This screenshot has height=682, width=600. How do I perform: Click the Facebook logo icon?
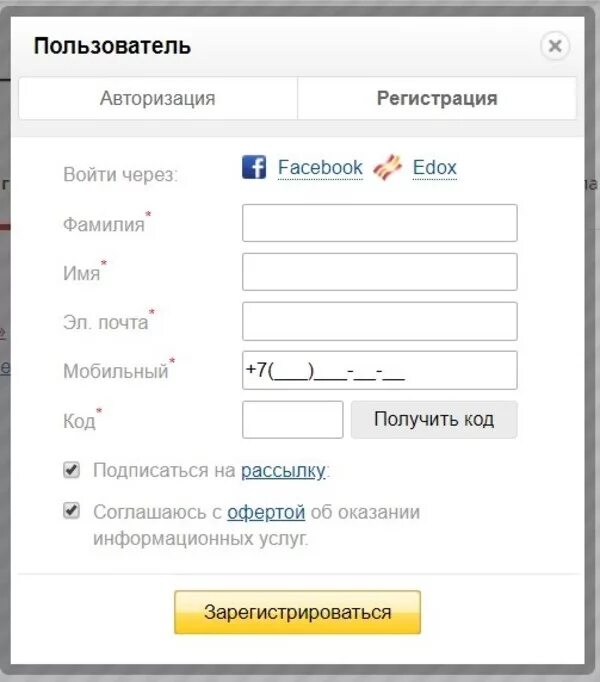tap(254, 167)
